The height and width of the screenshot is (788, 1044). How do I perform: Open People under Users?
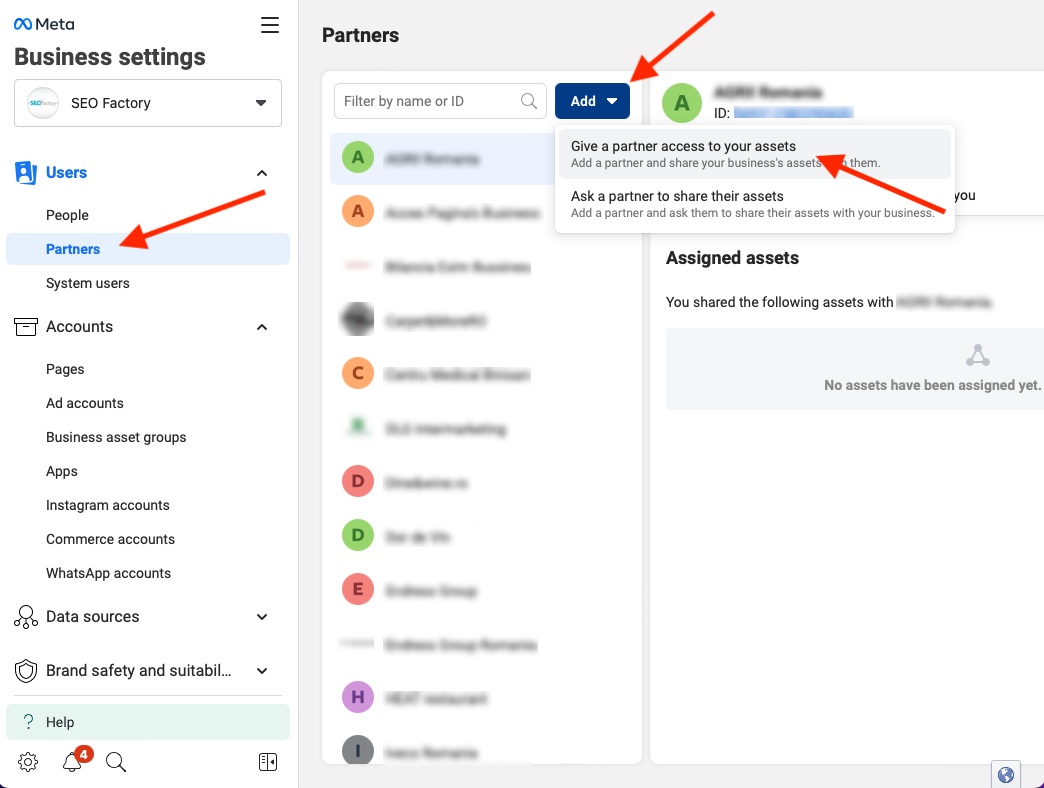coord(67,215)
